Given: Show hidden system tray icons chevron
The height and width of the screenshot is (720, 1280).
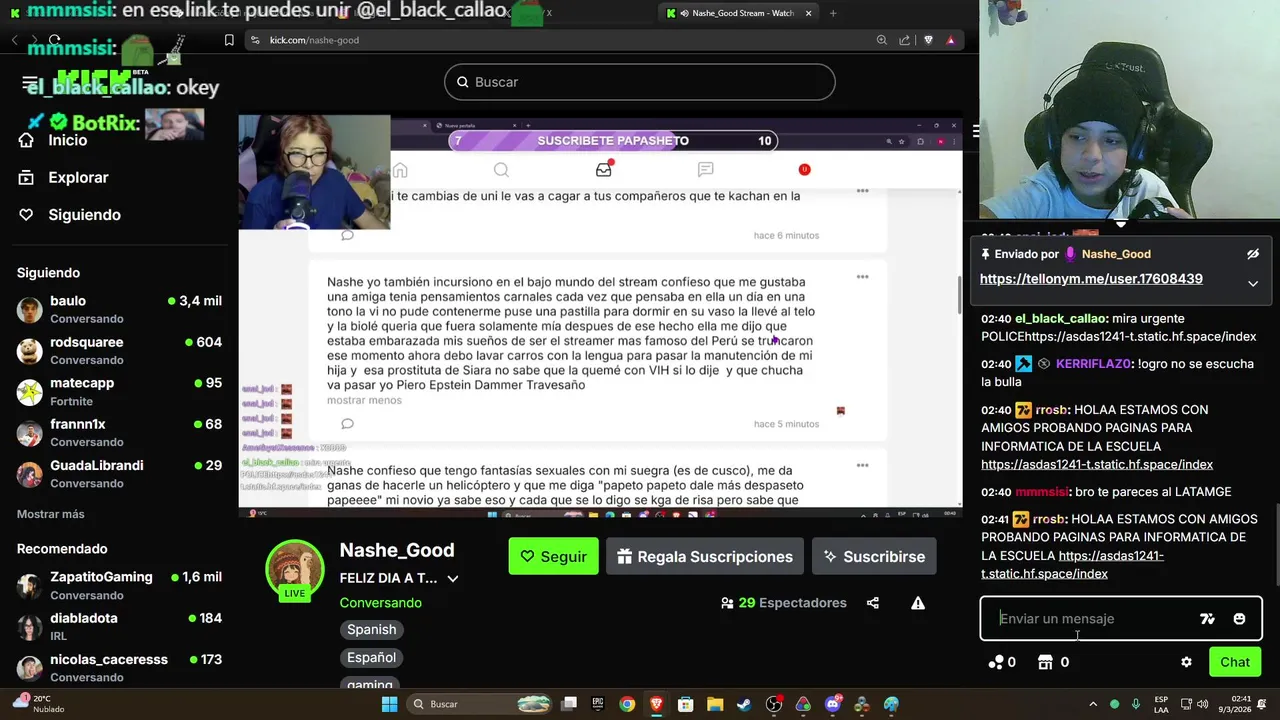Looking at the screenshot, I should 1092,704.
